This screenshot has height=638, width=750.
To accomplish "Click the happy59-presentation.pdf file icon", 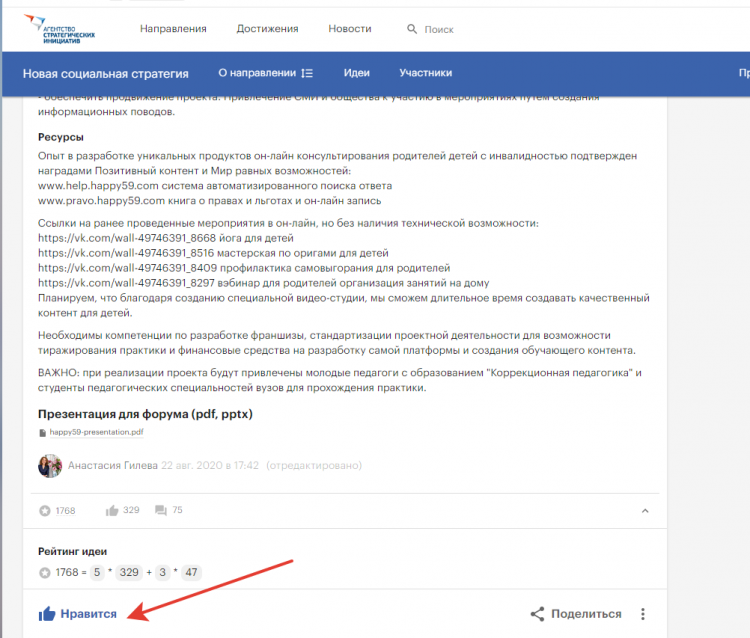I will [x=42, y=433].
